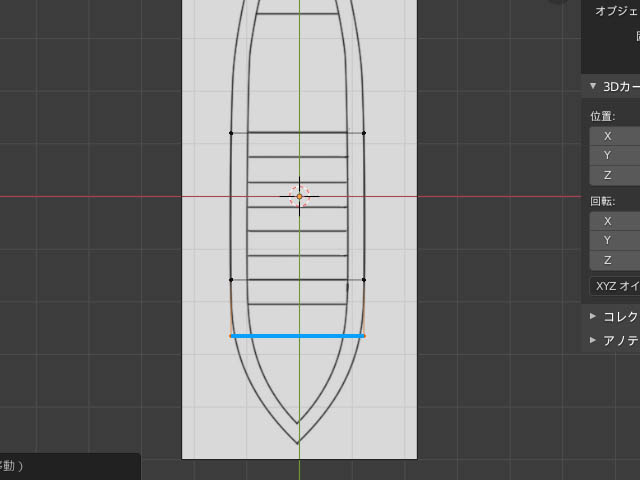Click the 位置 Y value field
This screenshot has width=640, height=480.
(x=615, y=156)
